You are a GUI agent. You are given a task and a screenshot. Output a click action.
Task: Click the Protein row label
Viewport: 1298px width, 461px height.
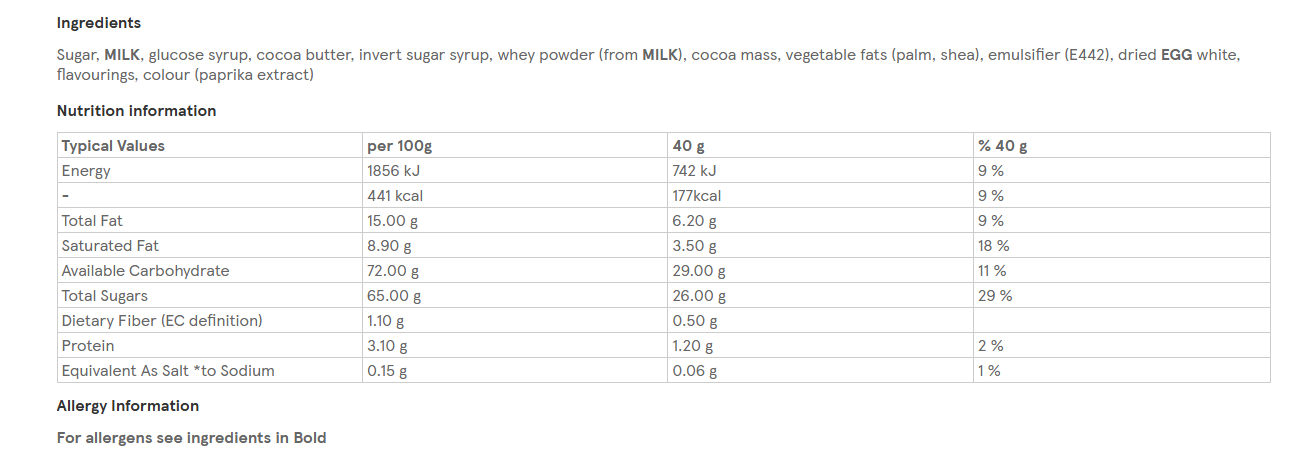(x=88, y=346)
